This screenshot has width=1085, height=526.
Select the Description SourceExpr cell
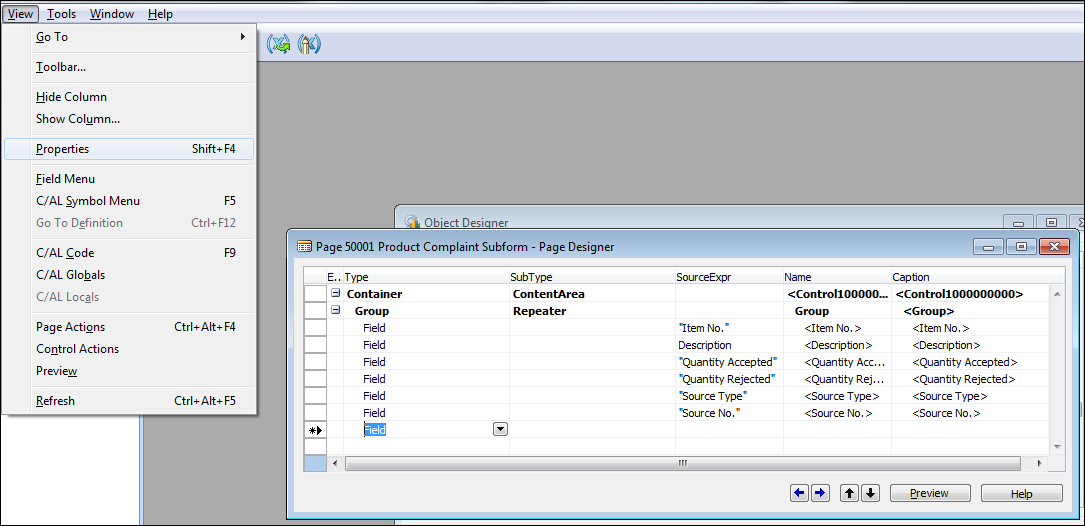pyautogui.click(x=729, y=345)
